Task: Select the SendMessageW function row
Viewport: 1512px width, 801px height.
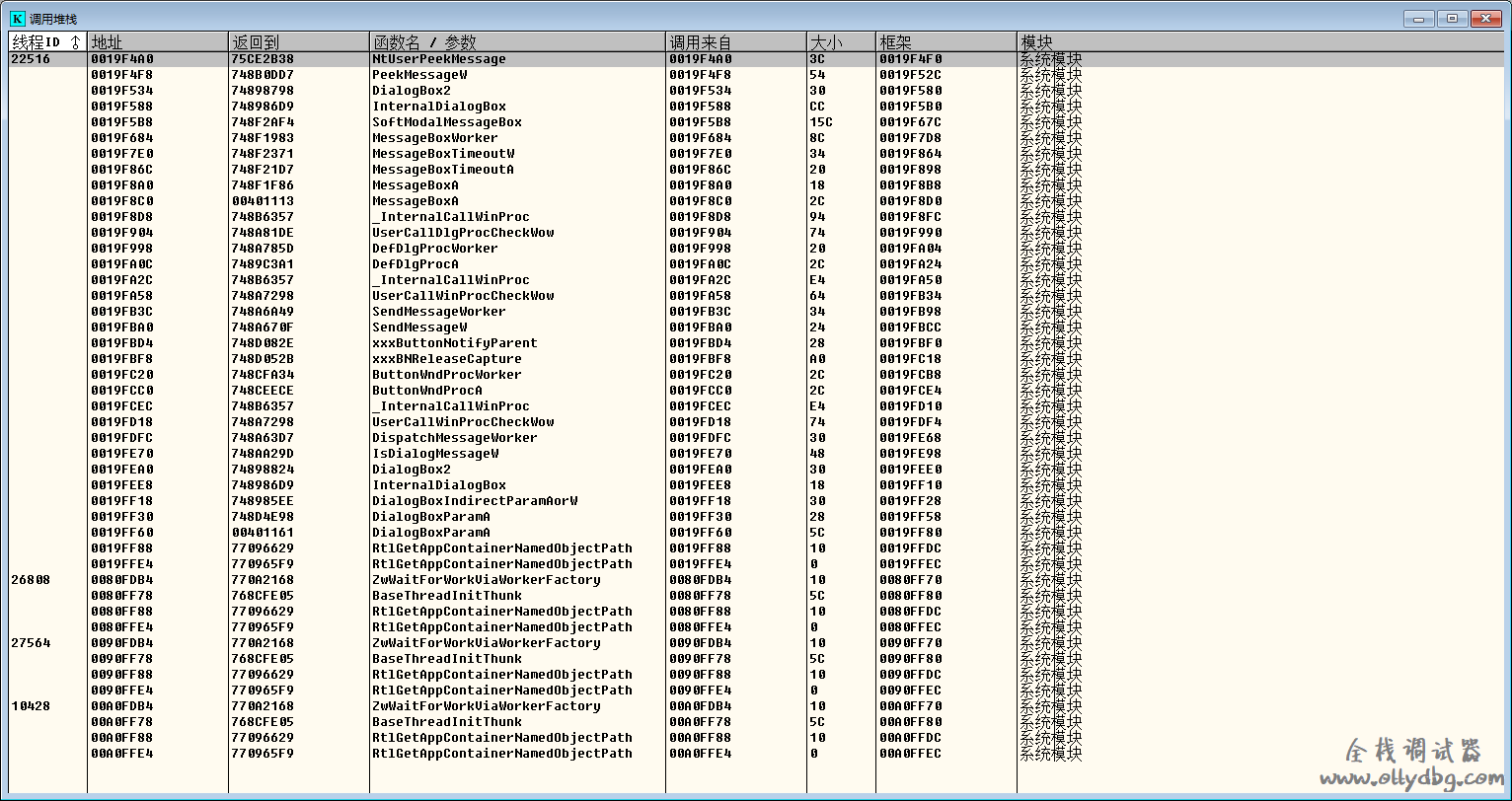Action: pyautogui.click(x=419, y=328)
